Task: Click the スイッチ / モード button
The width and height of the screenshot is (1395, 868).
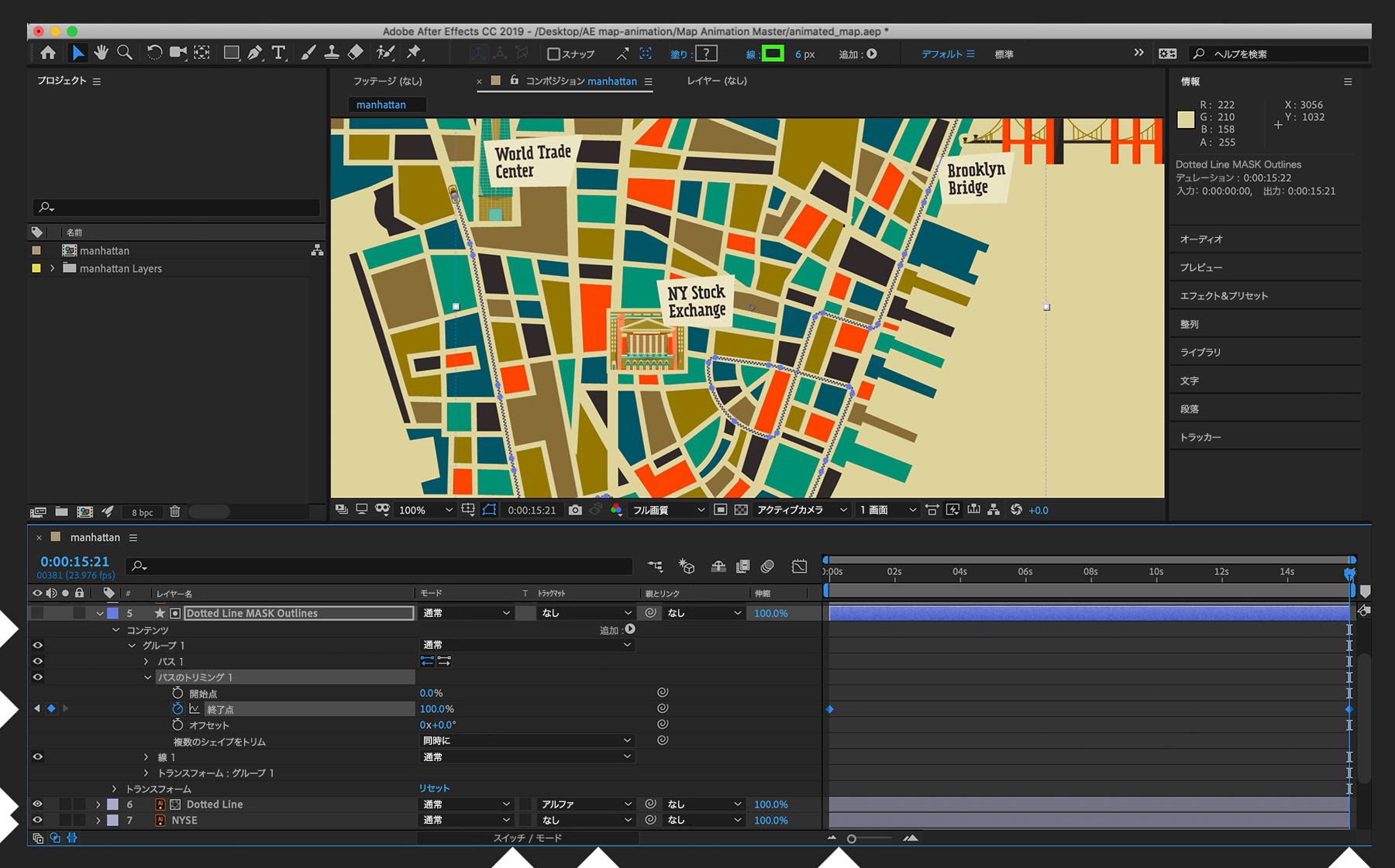Action: (x=527, y=838)
